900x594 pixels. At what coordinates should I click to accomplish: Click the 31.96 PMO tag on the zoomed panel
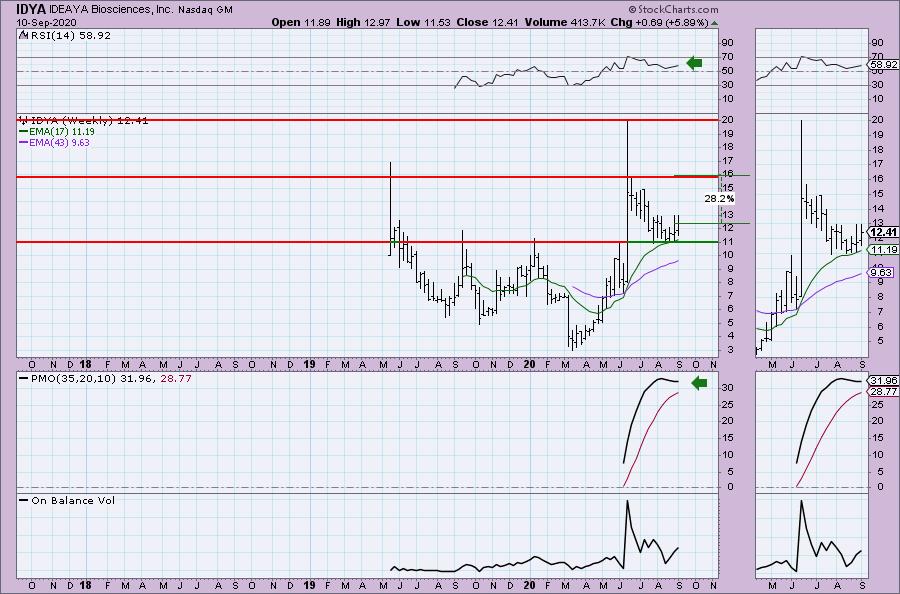tap(884, 381)
